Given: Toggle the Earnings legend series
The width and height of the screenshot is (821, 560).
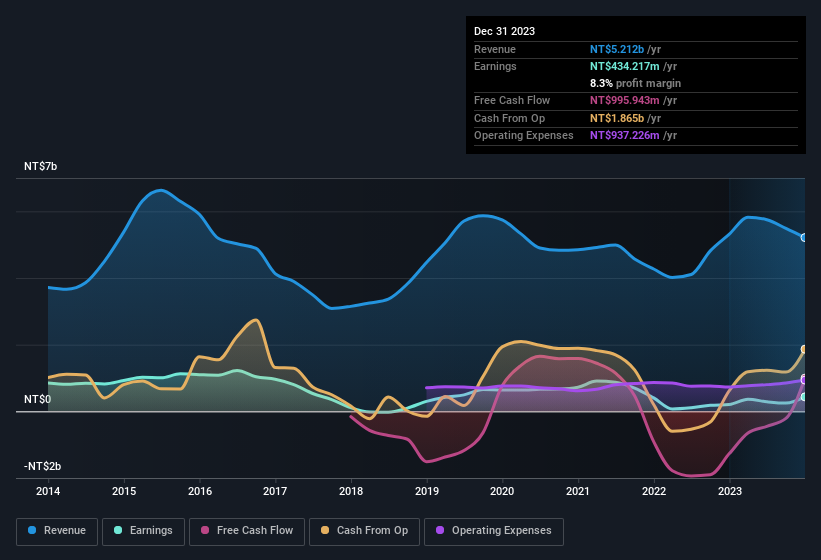Looking at the screenshot, I should 143,531.
